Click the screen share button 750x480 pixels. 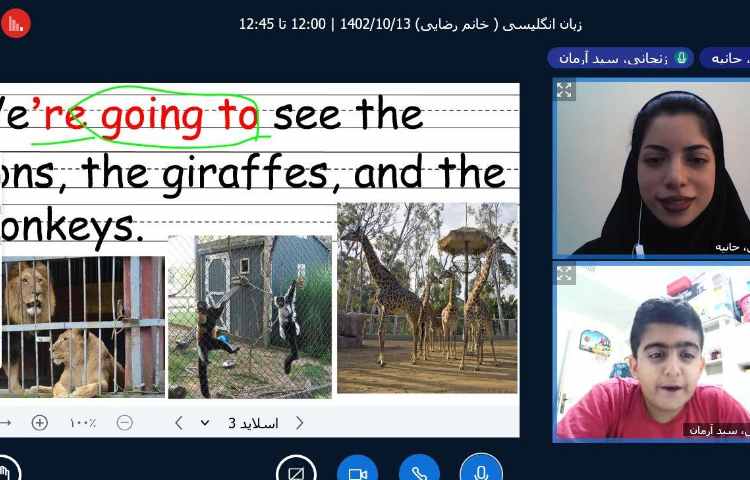click(295, 472)
